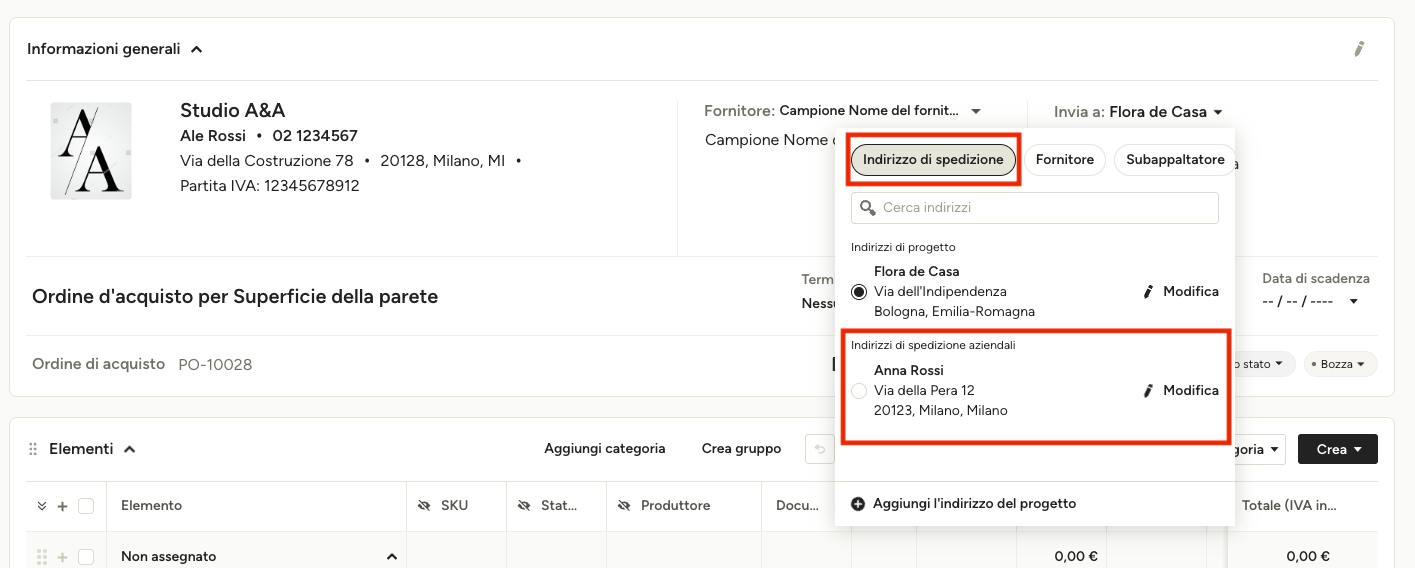Click the magnifier icon in address search

pyautogui.click(x=868, y=207)
